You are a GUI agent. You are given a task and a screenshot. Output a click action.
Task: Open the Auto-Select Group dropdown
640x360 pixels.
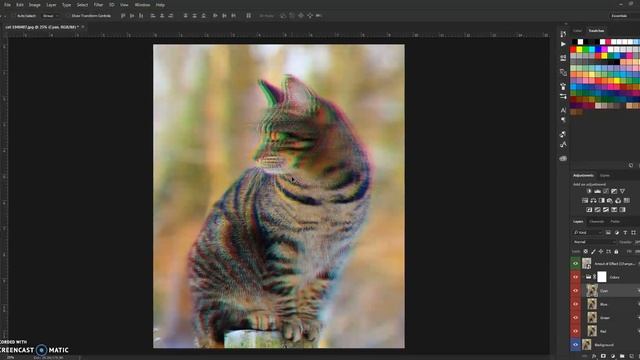[51, 16]
